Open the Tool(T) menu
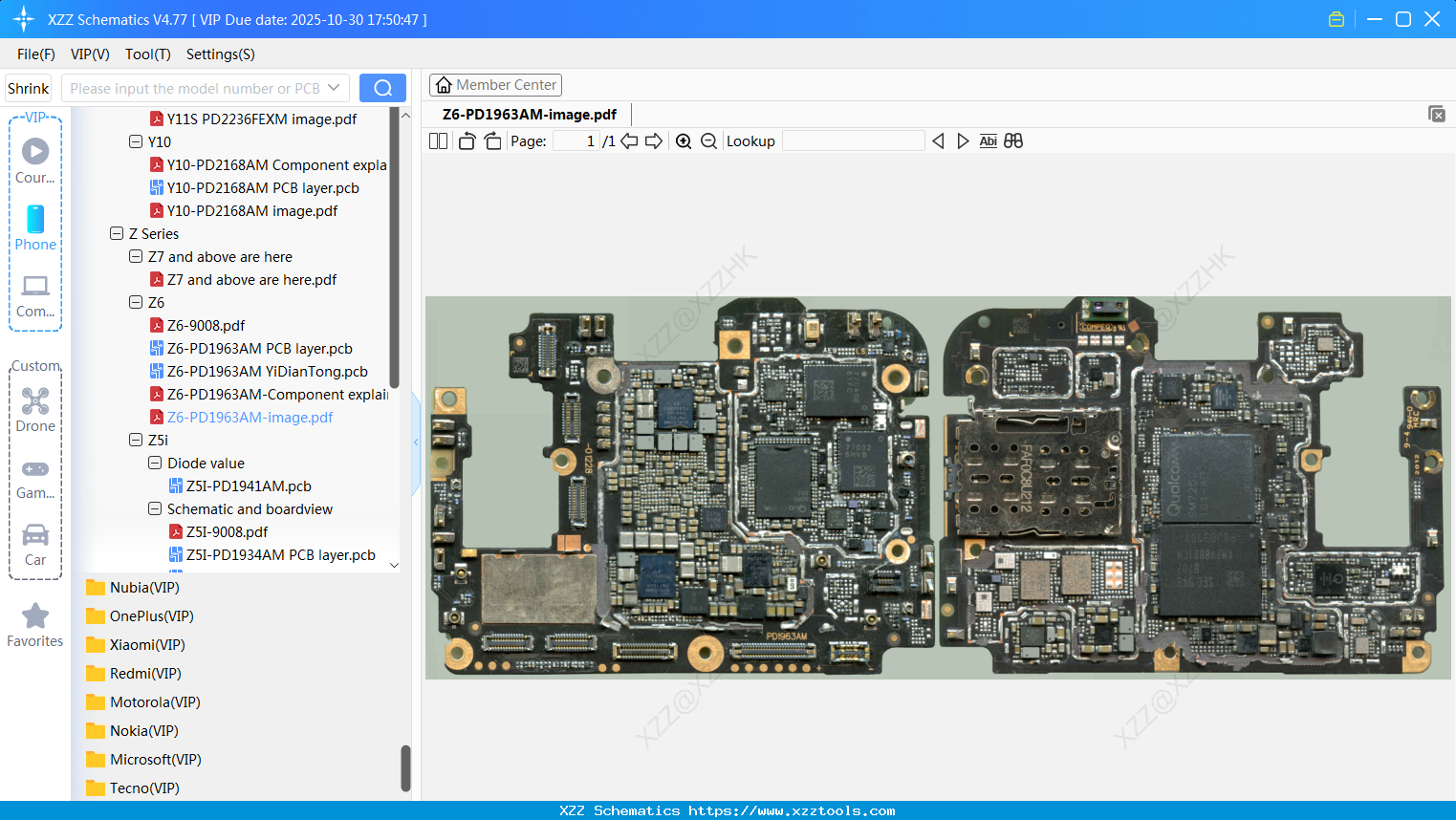The image size is (1456, 820). [147, 54]
